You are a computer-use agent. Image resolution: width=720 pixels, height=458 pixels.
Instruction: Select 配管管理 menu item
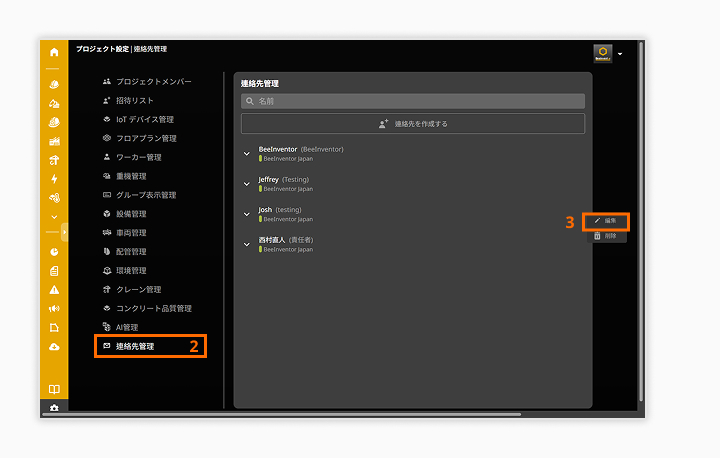click(124, 252)
